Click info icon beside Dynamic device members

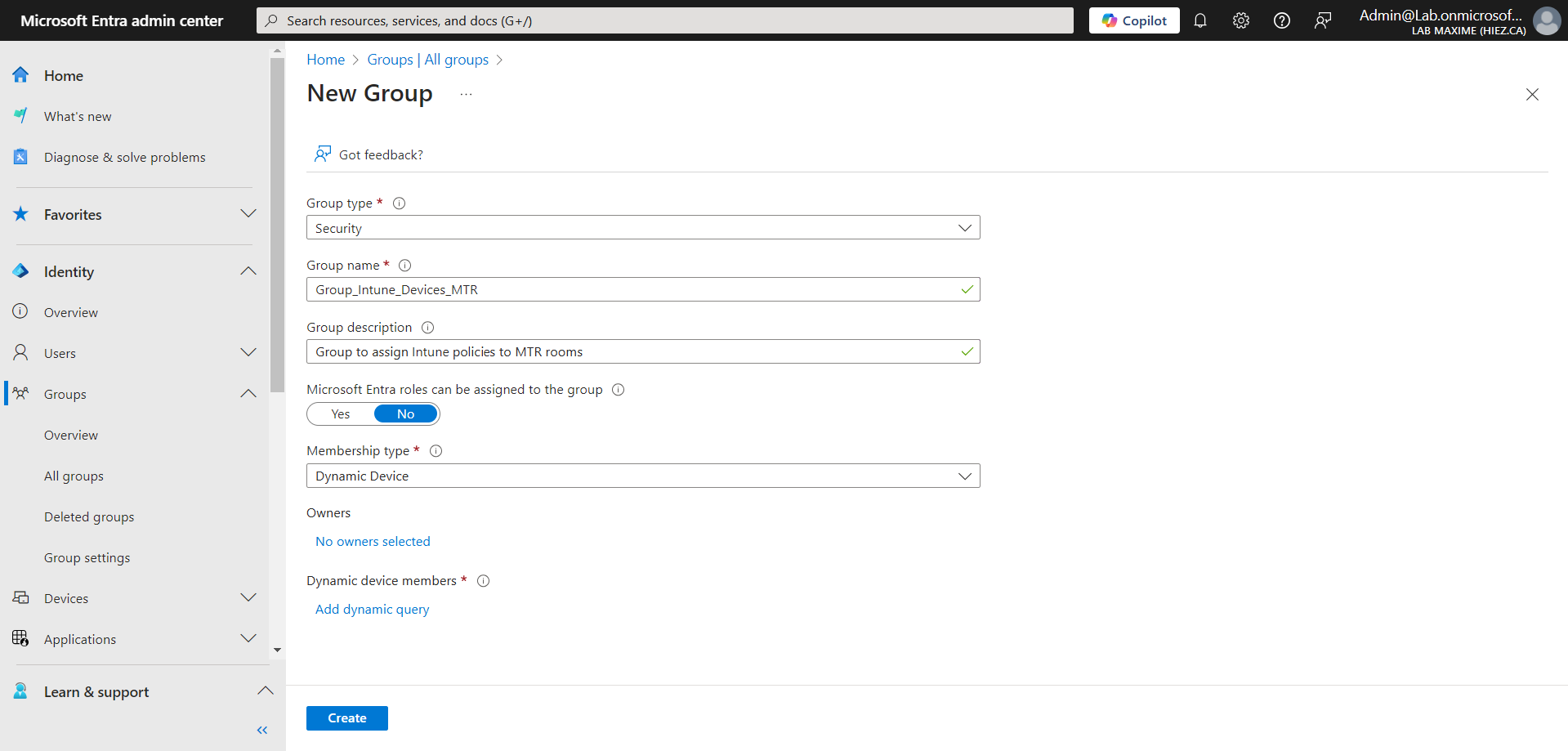coord(484,581)
